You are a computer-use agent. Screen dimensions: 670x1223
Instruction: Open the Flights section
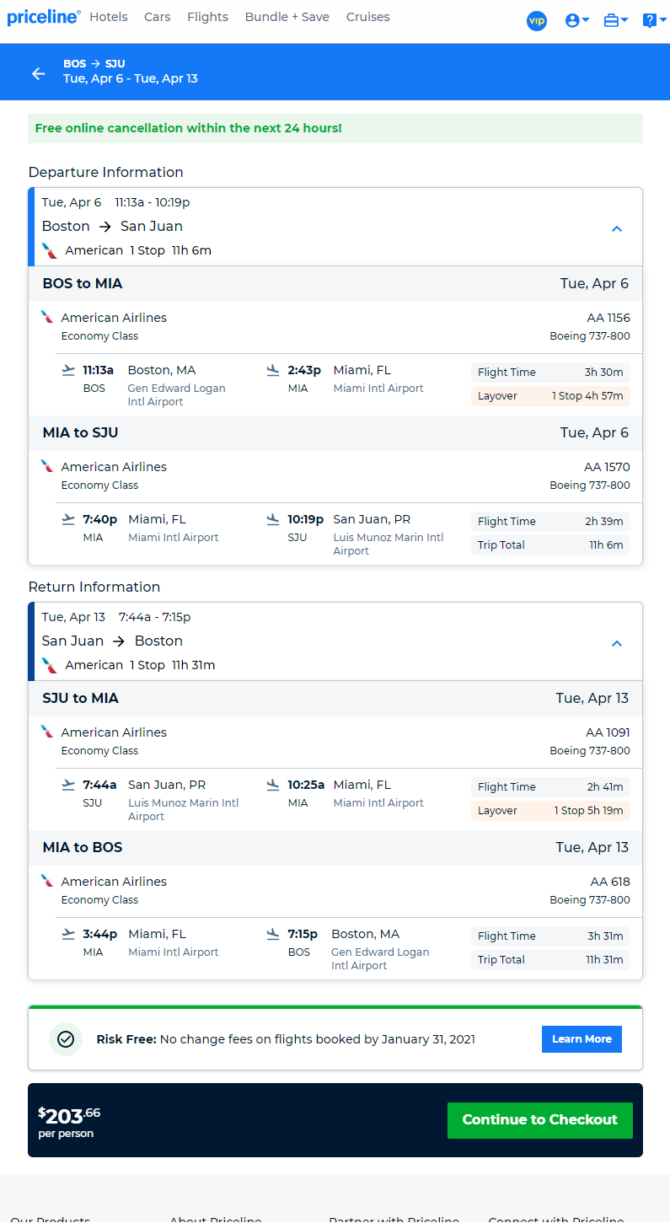click(208, 17)
